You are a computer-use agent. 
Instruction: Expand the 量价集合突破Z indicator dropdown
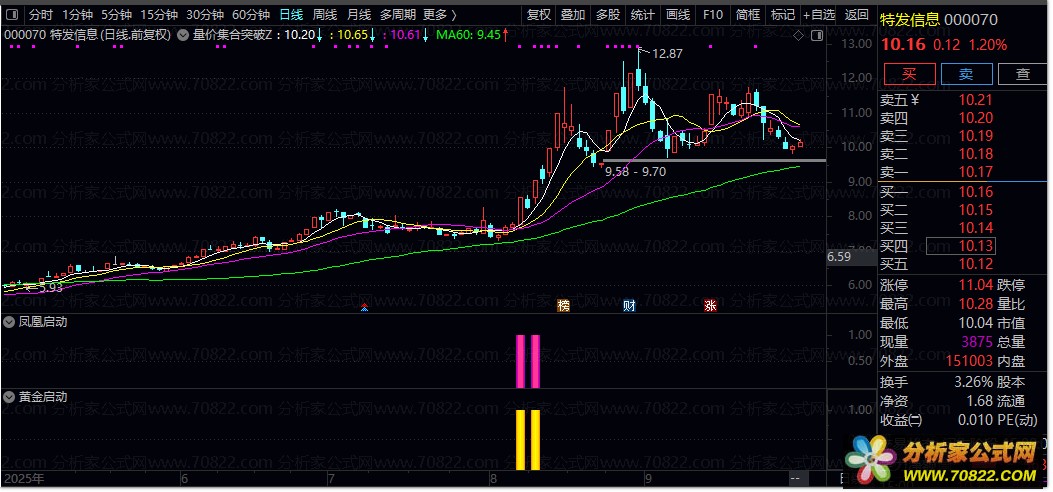[183, 34]
